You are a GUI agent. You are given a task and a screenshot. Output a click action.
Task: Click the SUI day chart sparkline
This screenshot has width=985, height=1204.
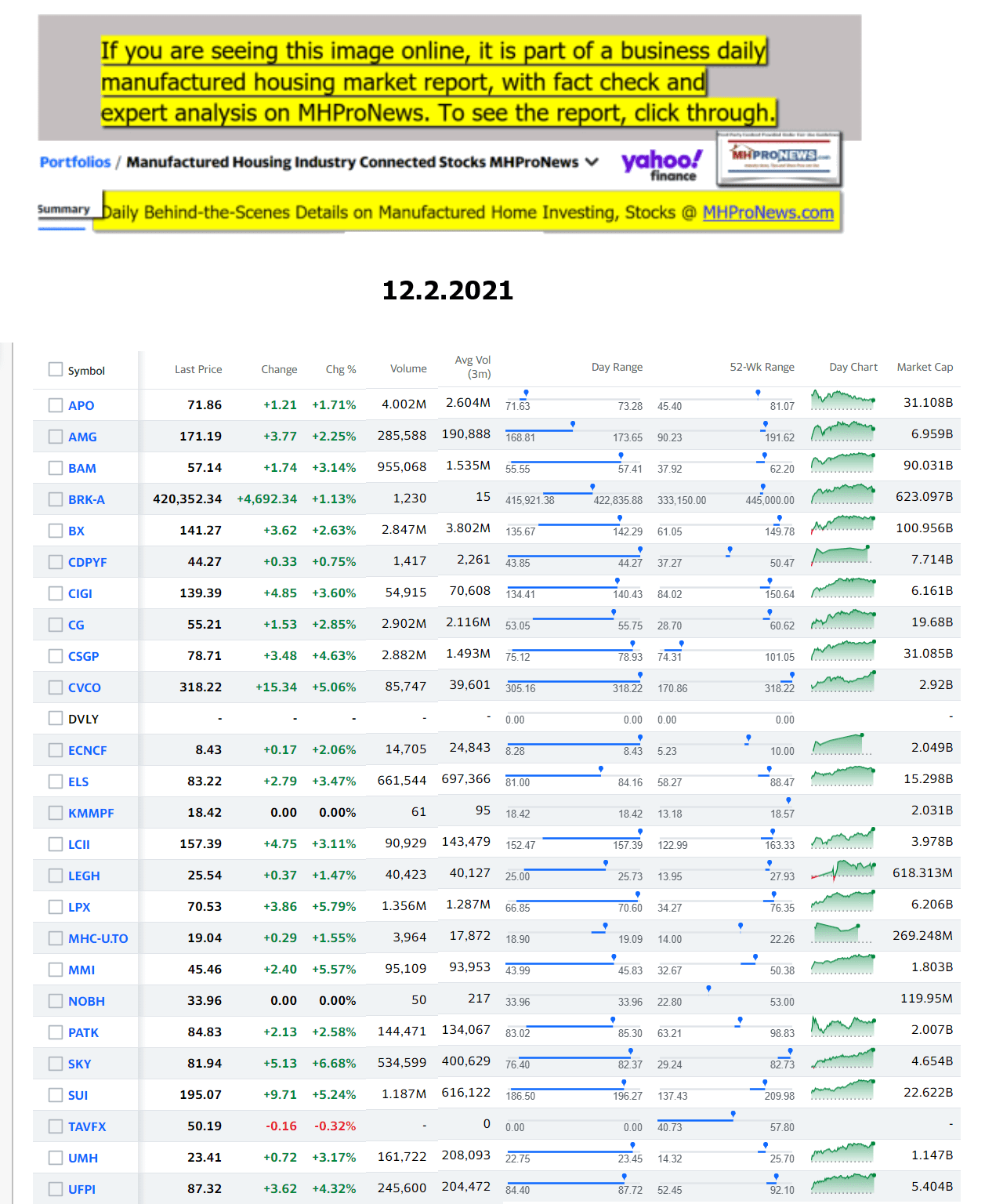coord(843,1090)
